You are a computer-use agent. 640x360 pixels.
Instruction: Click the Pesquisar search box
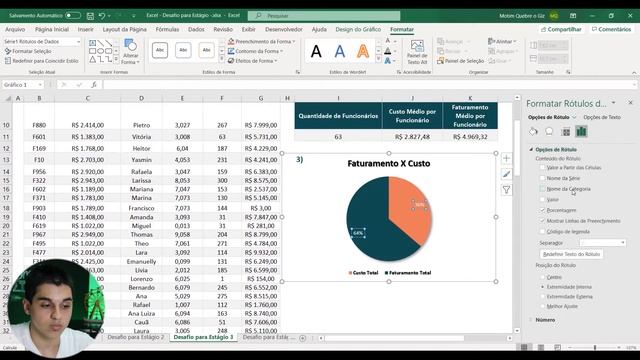(x=324, y=16)
